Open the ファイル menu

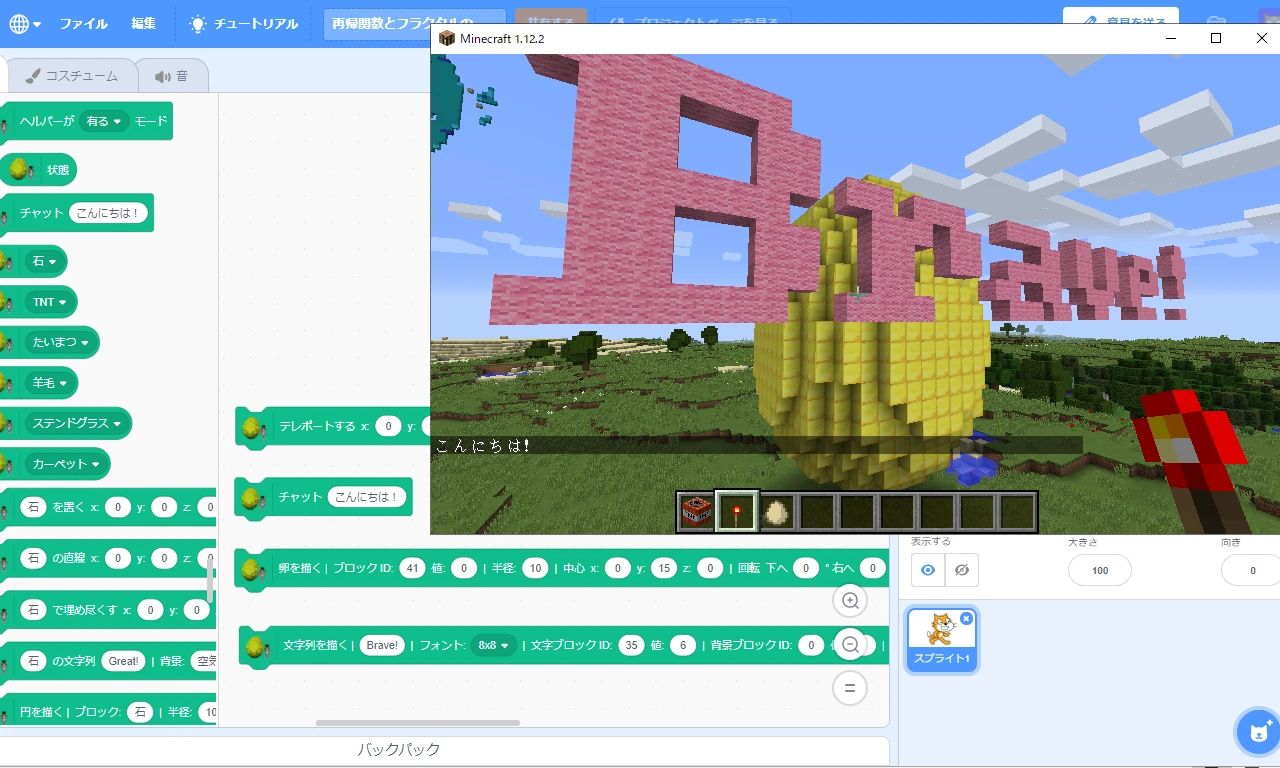pos(83,24)
